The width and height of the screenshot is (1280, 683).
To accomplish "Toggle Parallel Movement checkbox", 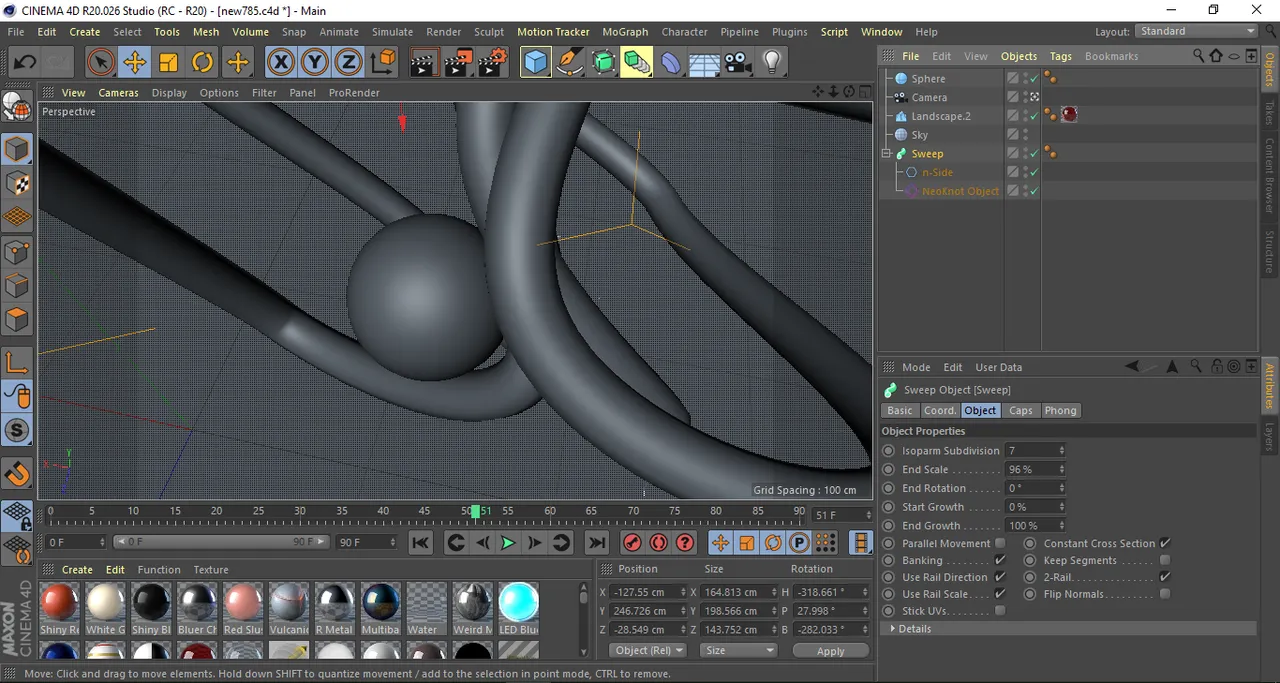I will [1000, 544].
